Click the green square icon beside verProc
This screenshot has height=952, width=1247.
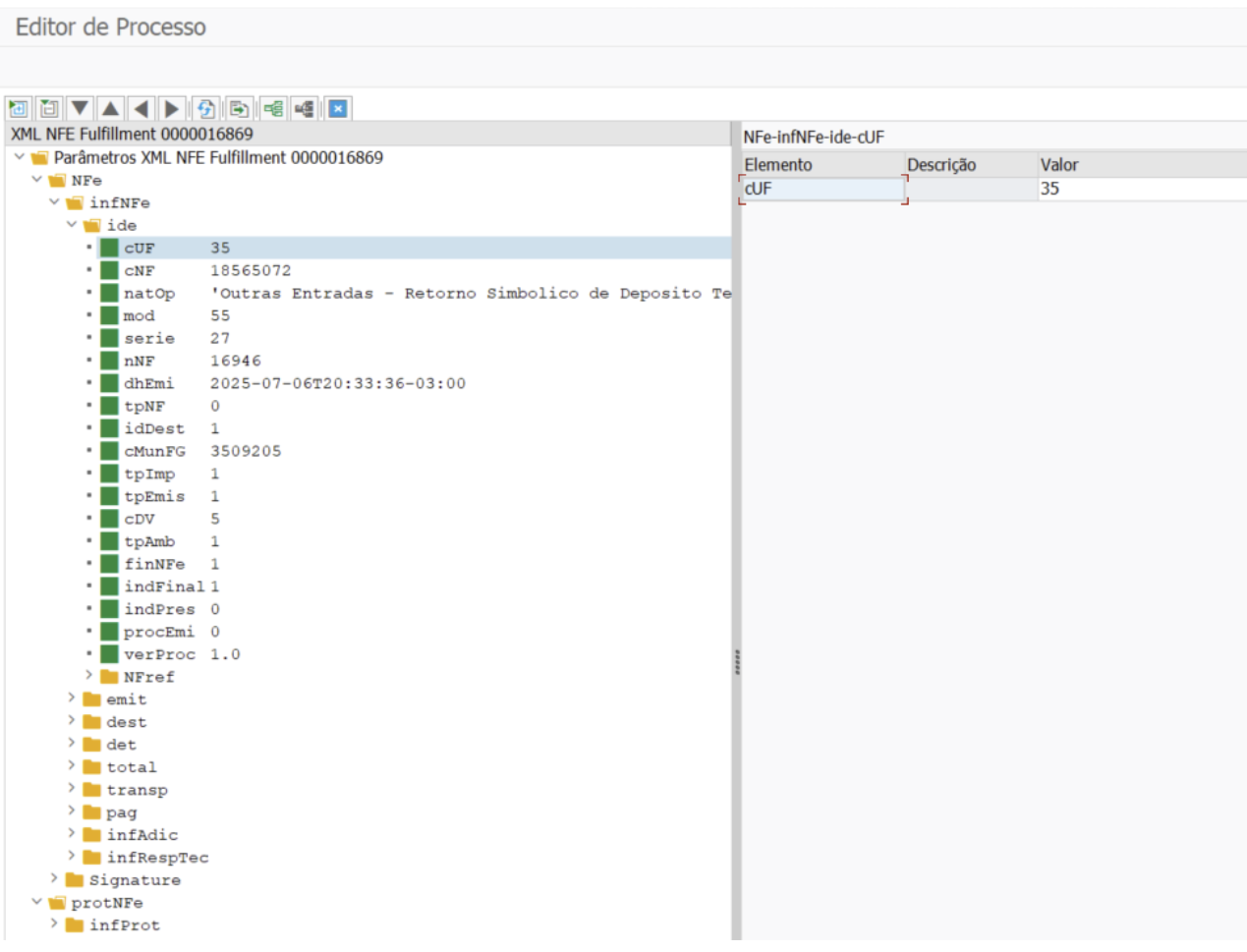click(109, 654)
